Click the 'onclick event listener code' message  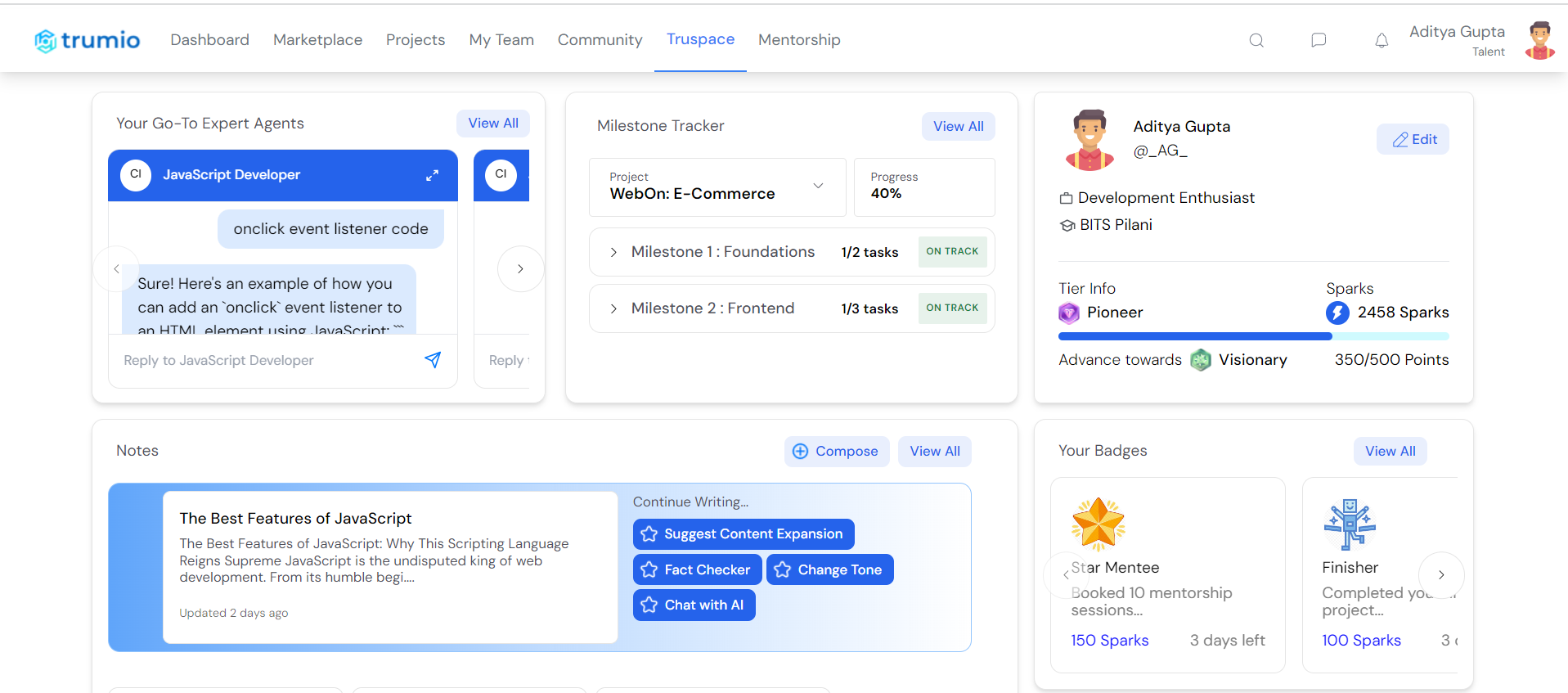[330, 229]
